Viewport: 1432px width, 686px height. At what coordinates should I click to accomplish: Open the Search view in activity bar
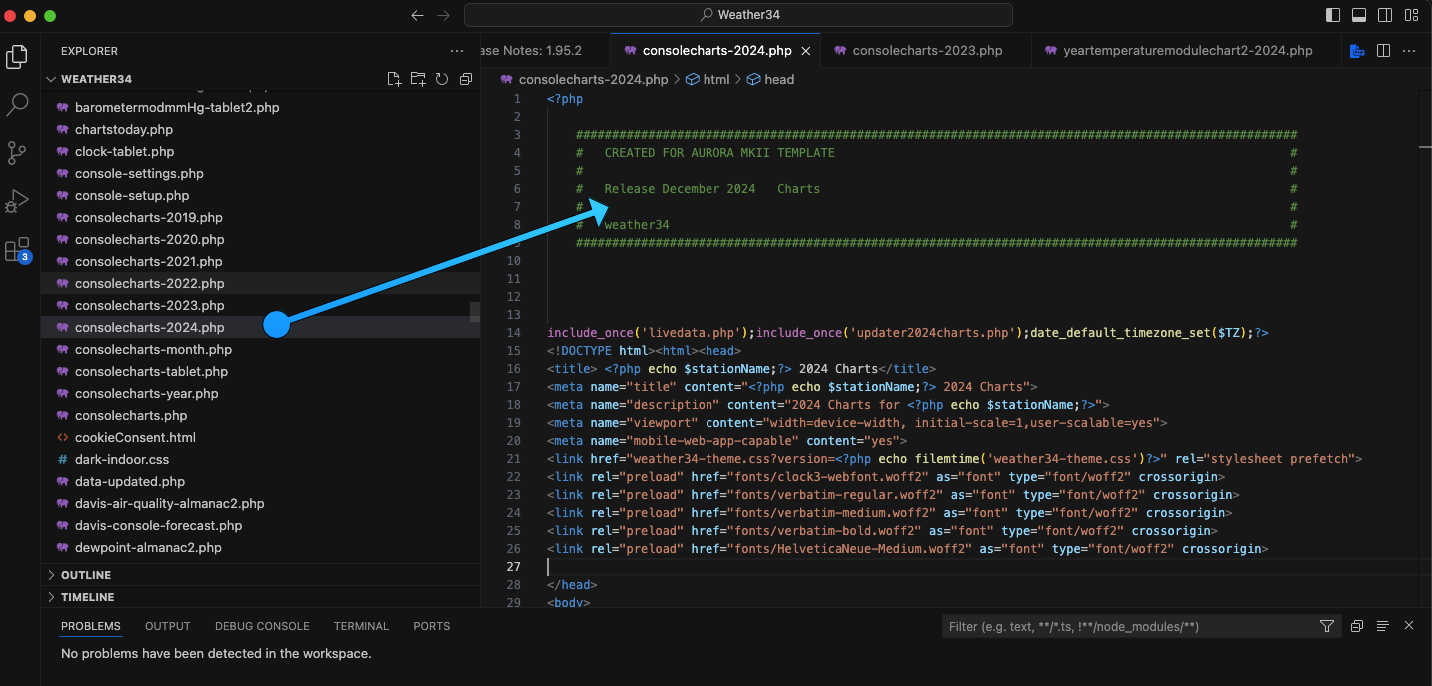tap(17, 104)
